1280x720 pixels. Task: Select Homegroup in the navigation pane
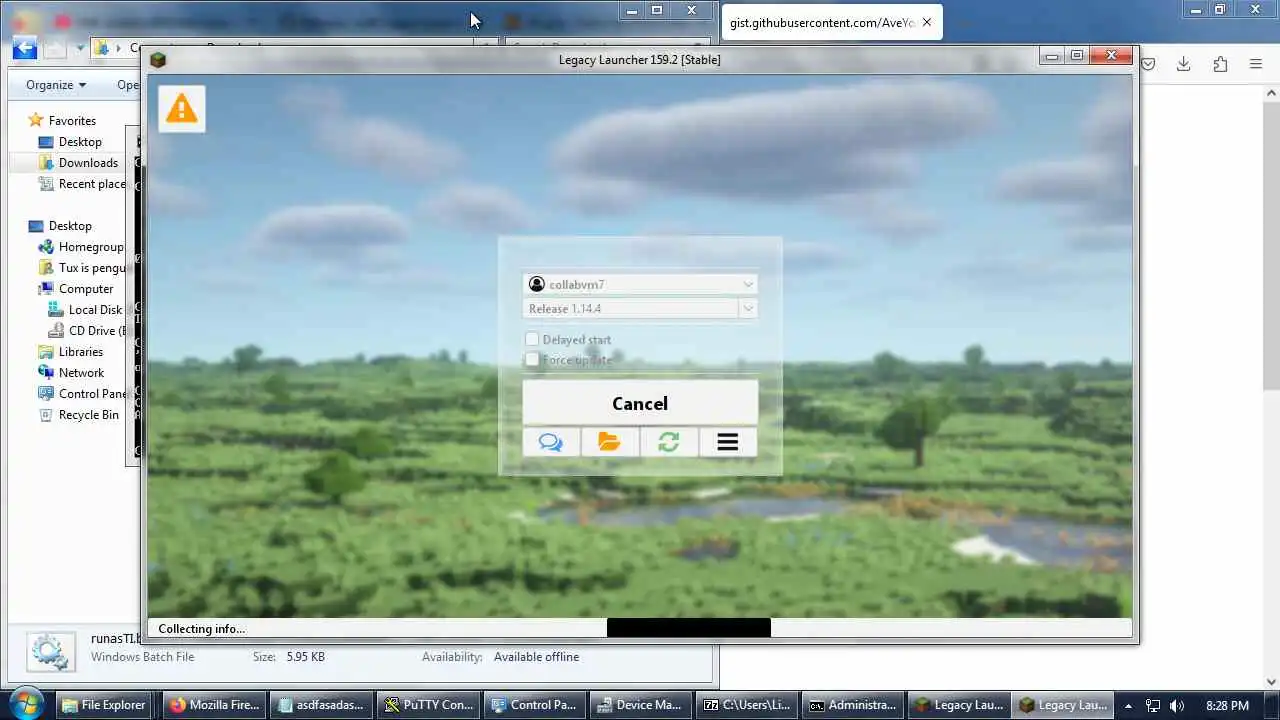(91, 246)
